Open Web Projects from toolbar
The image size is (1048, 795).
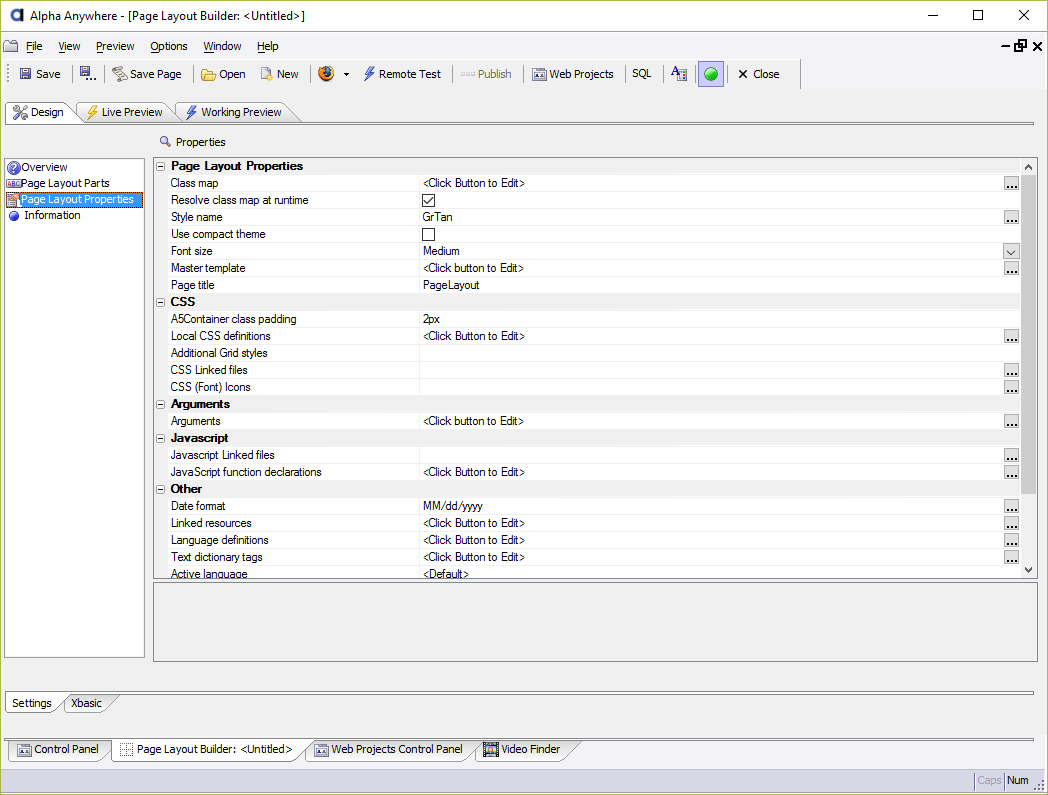[x=573, y=74]
